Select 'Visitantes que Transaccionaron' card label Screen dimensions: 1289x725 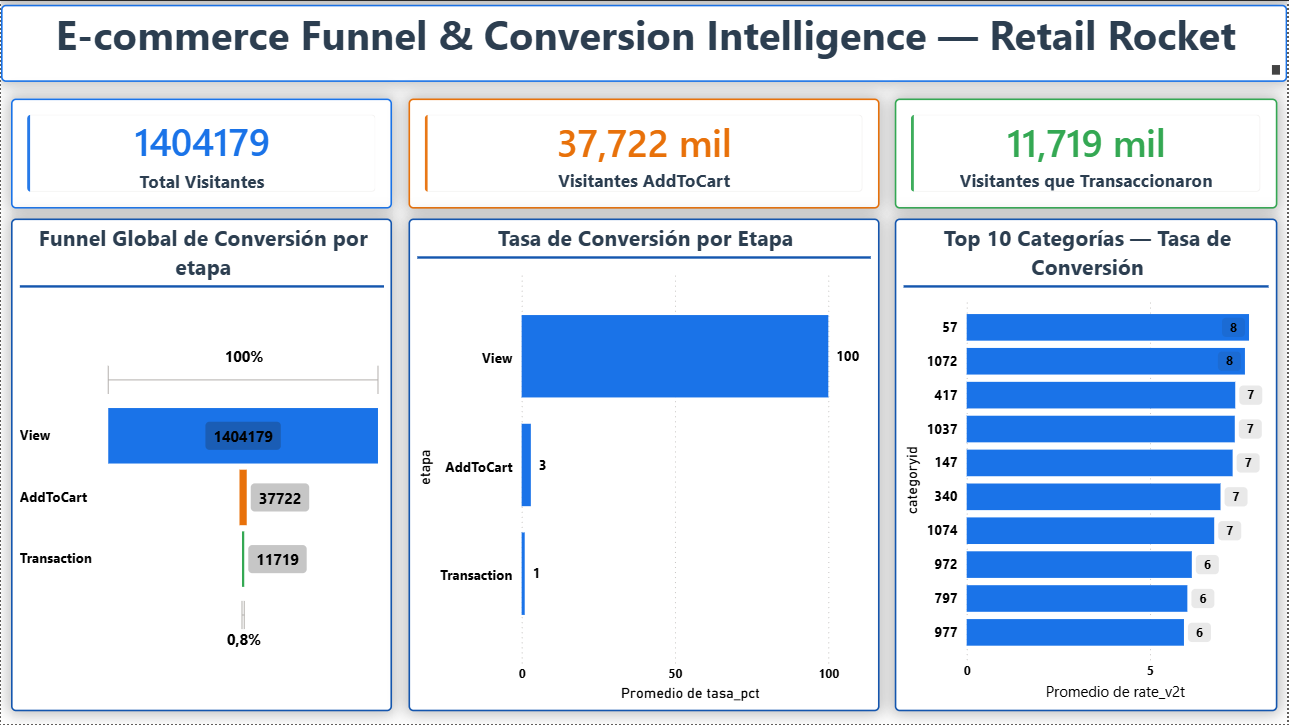click(1086, 181)
